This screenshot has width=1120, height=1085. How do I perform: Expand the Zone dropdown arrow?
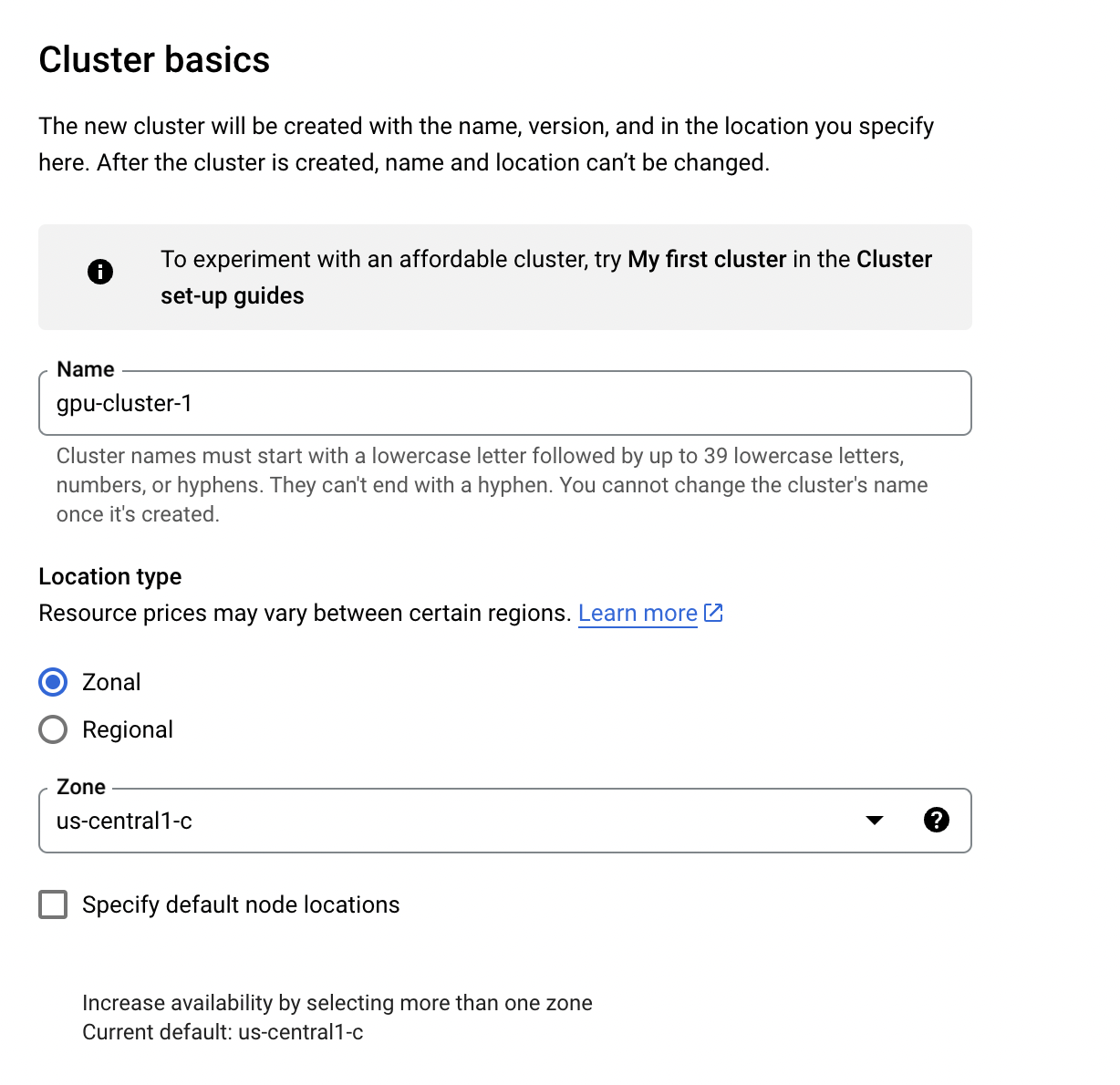(875, 821)
